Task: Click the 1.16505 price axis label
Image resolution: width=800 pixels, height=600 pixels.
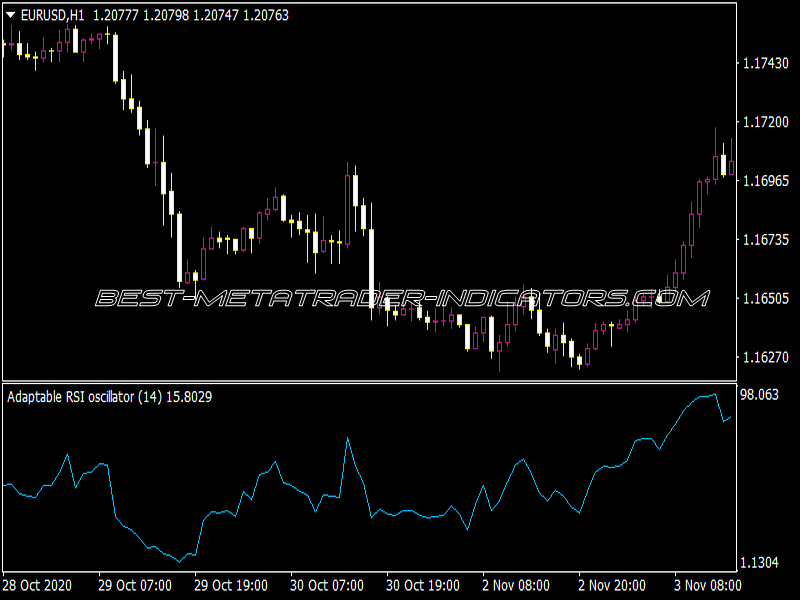Action: coord(766,298)
